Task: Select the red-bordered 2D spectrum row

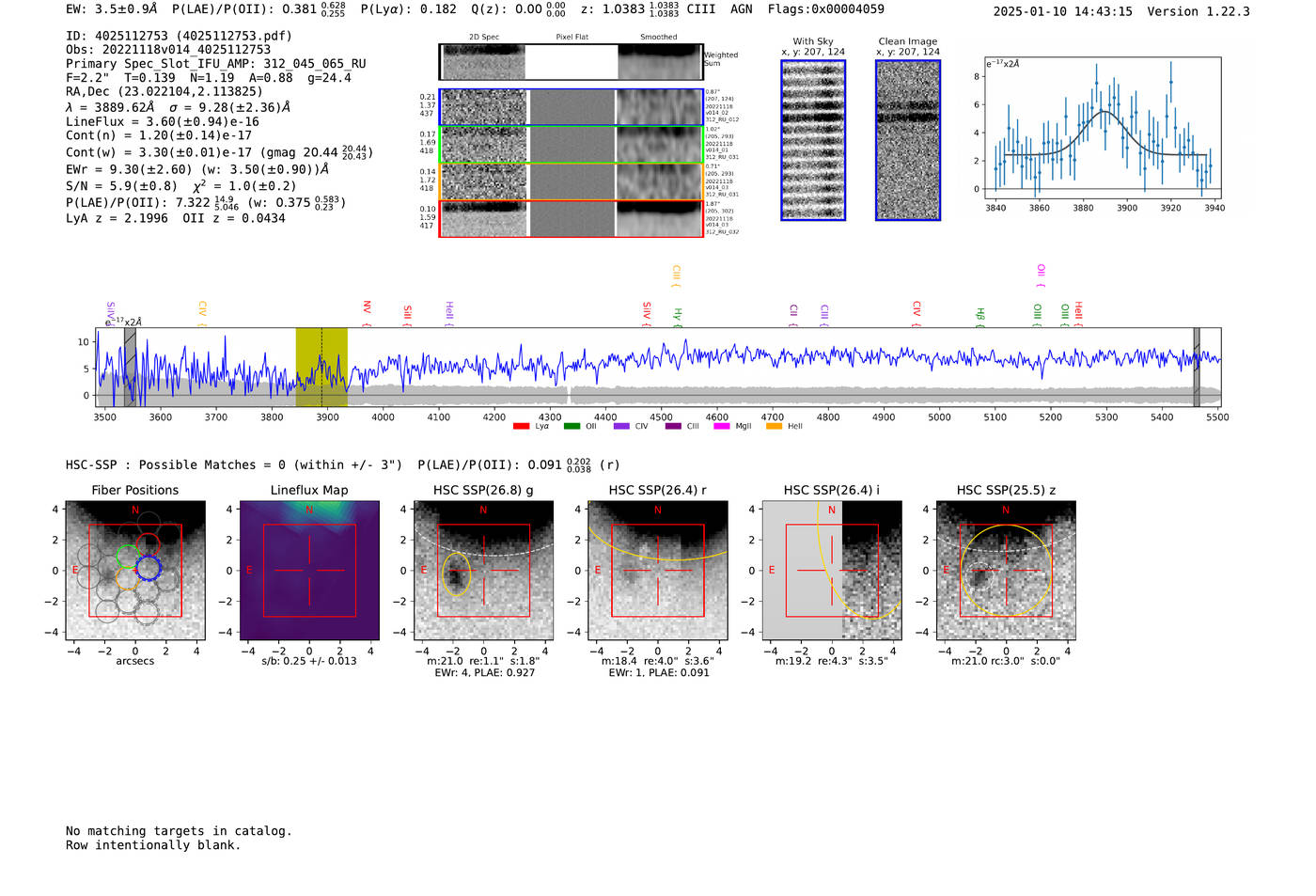Action: [x=571, y=219]
